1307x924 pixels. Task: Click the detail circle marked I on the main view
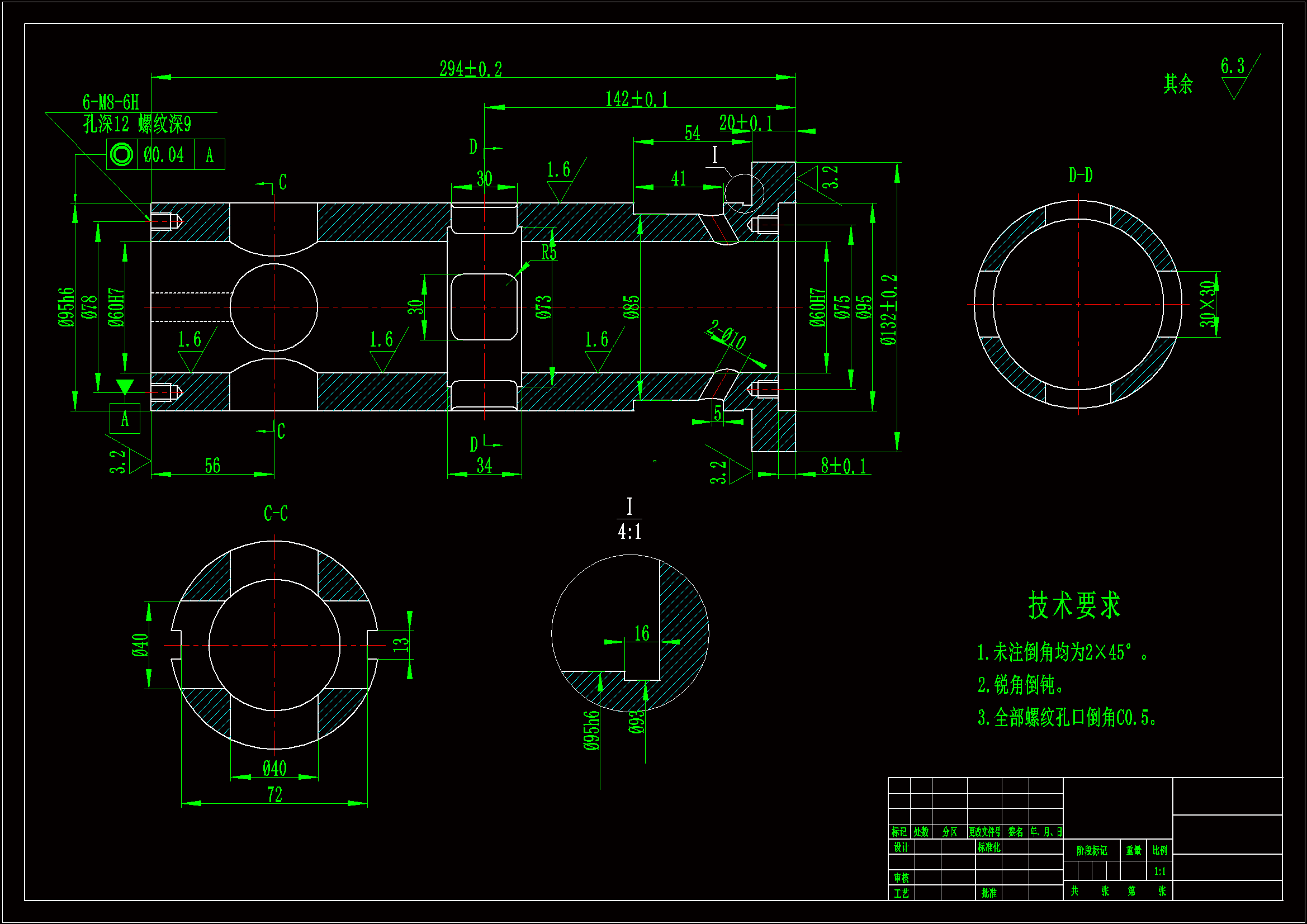click(744, 193)
